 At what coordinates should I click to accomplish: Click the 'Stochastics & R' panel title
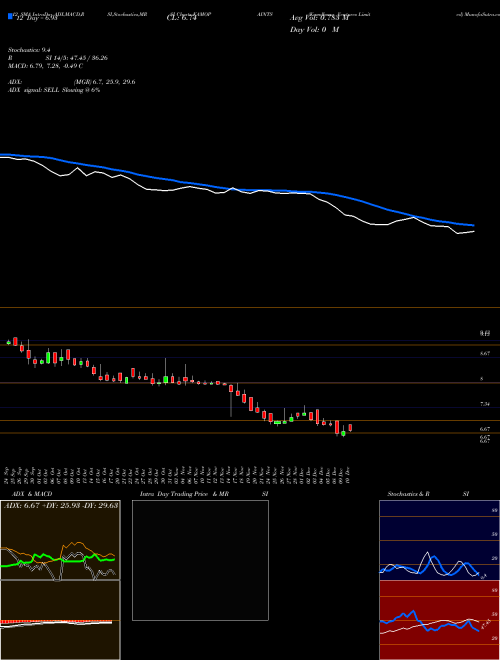(x=409, y=494)
